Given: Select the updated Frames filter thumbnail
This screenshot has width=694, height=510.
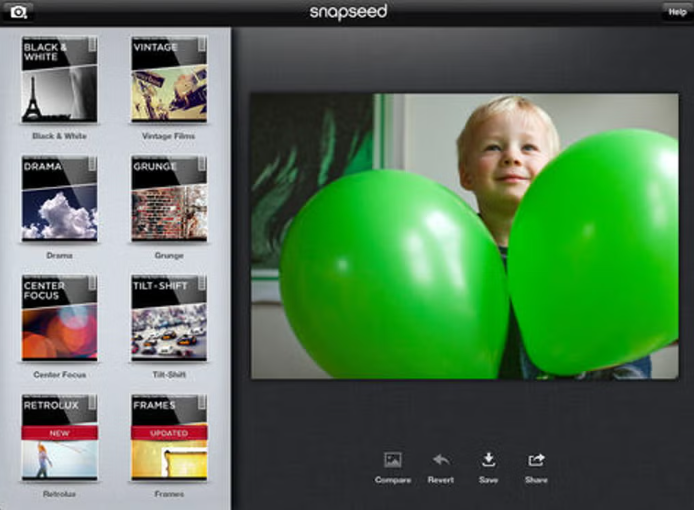Looking at the screenshot, I should [169, 437].
